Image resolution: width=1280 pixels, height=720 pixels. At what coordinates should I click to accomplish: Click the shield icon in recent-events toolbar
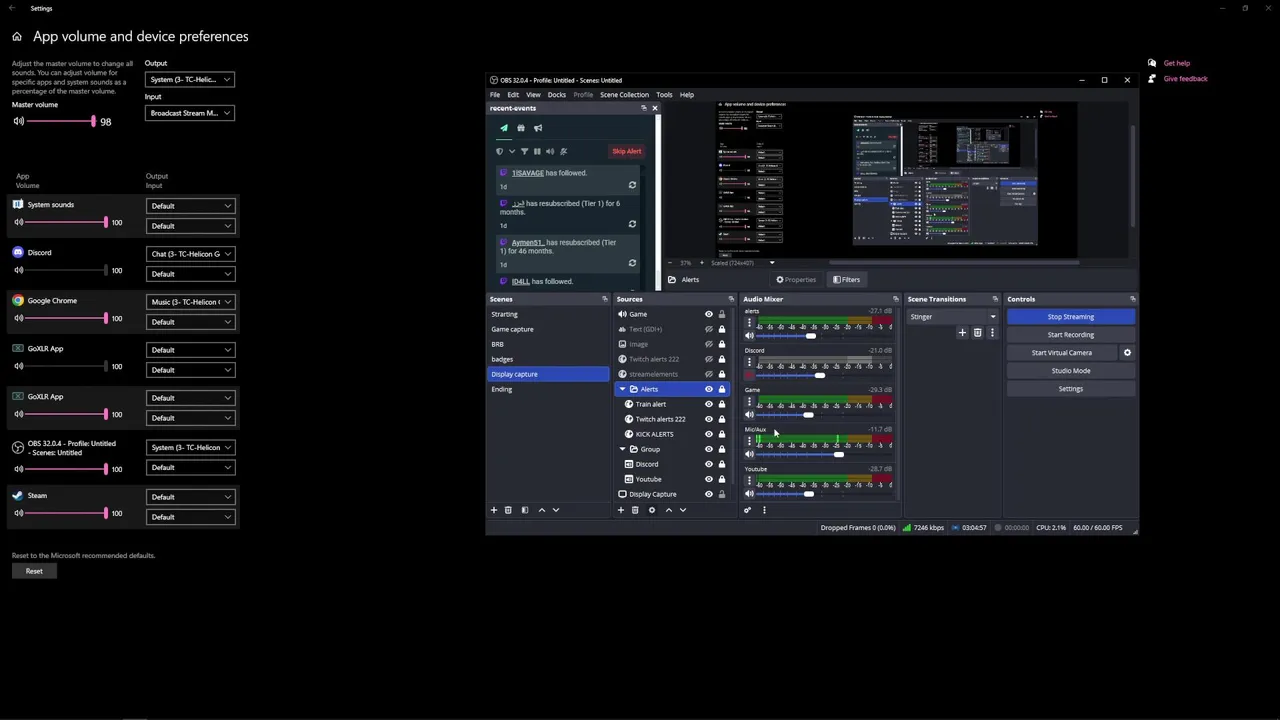pyautogui.click(x=500, y=151)
